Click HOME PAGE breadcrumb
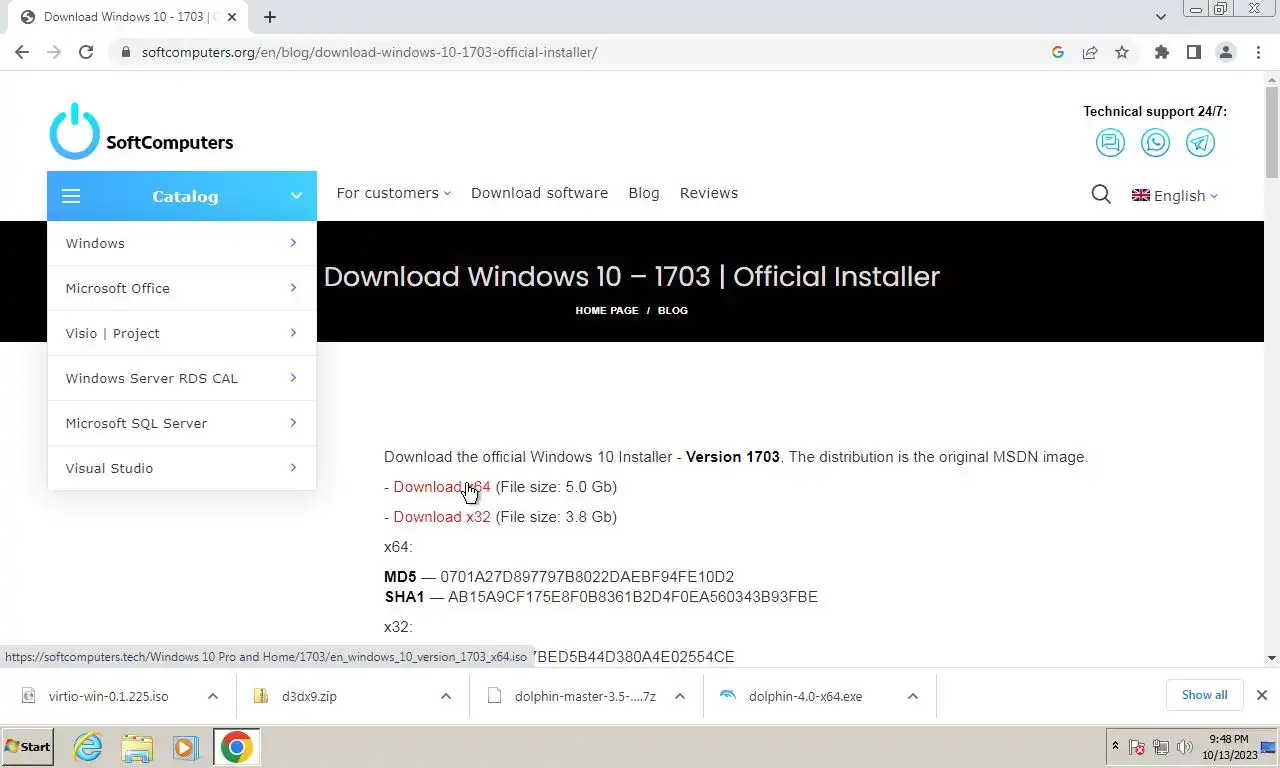The height and width of the screenshot is (768, 1280). [607, 311]
